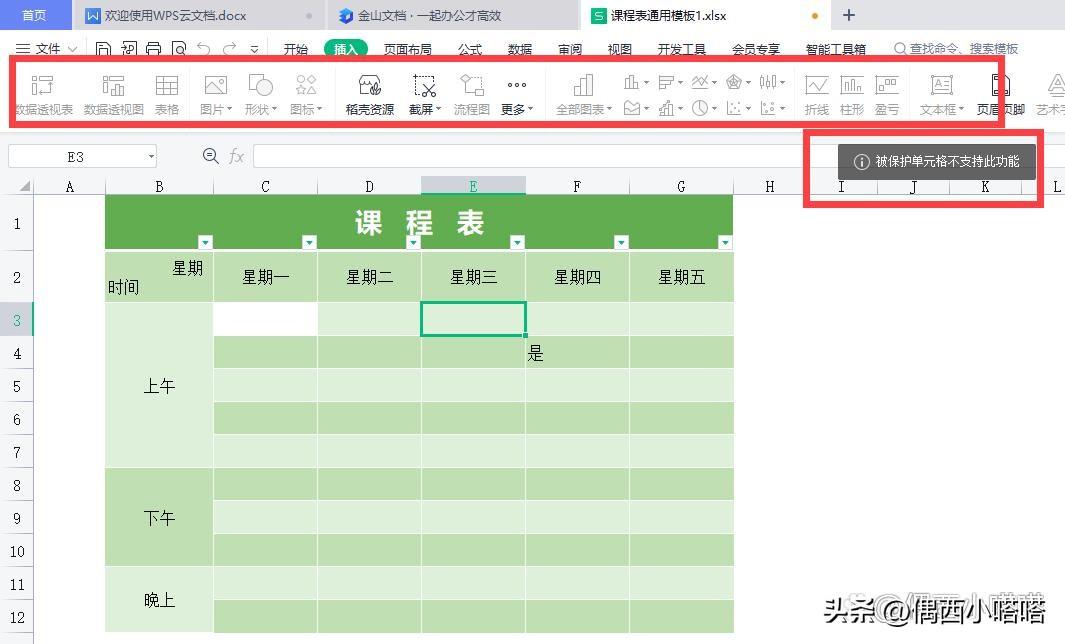Image resolution: width=1065 pixels, height=644 pixels.
Task: Switch to the 智能工具箱 ribbon tab
Action: click(x=835, y=49)
